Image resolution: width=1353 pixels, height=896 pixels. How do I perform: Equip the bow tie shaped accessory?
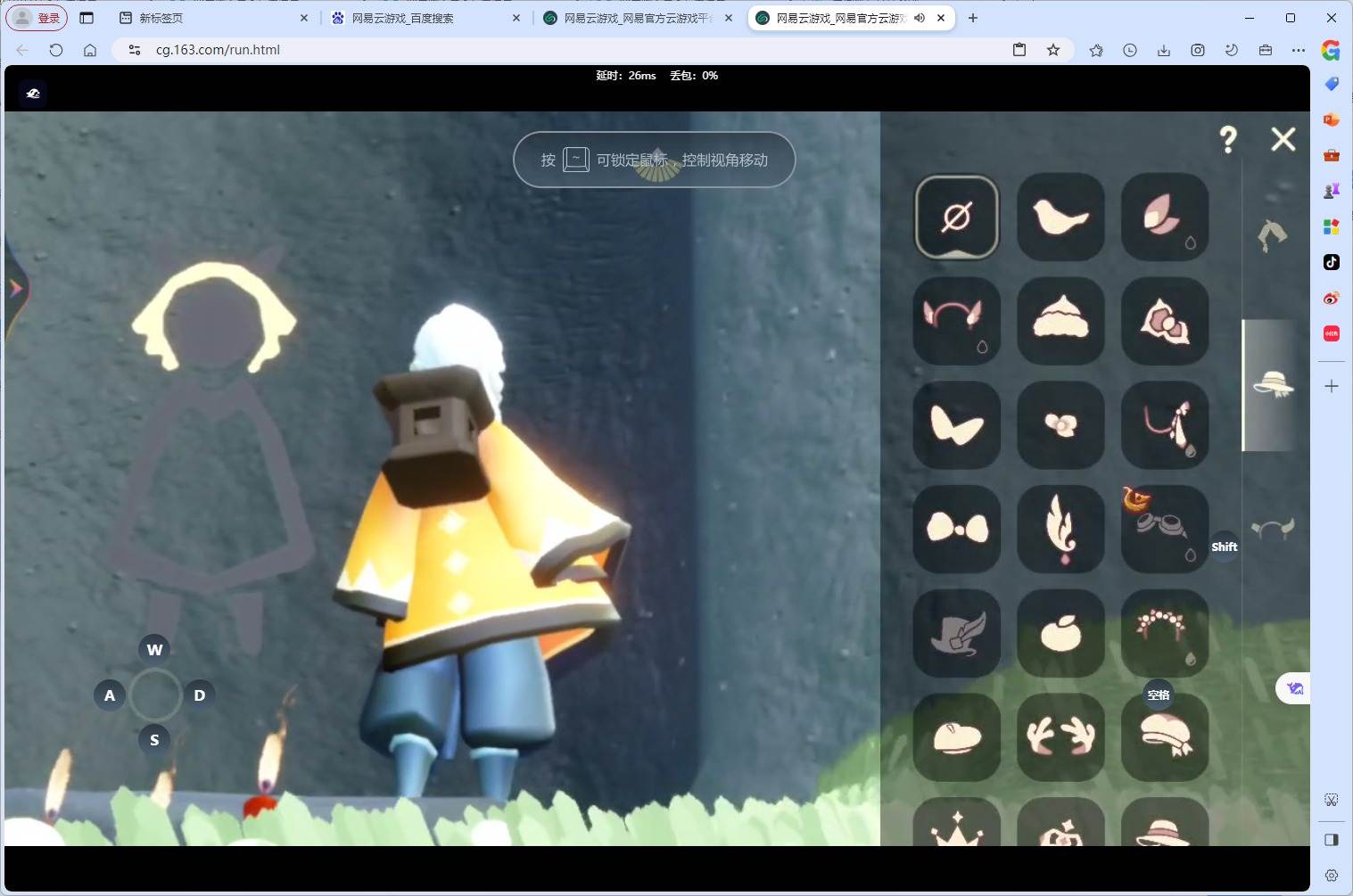(x=956, y=529)
